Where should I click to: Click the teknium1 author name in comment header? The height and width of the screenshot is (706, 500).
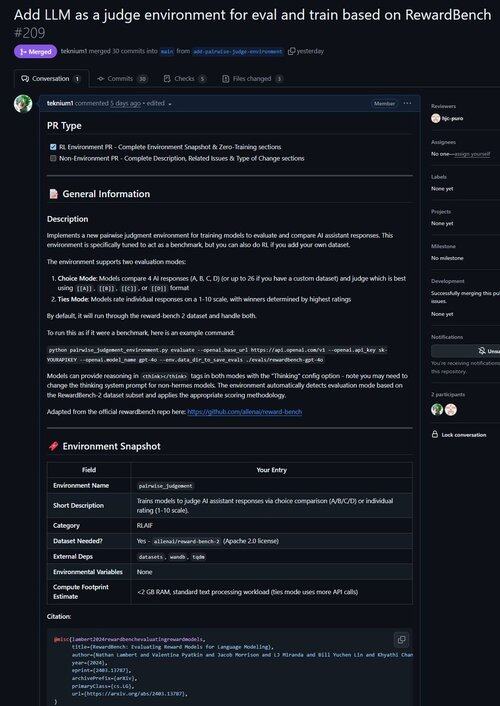tap(60, 103)
